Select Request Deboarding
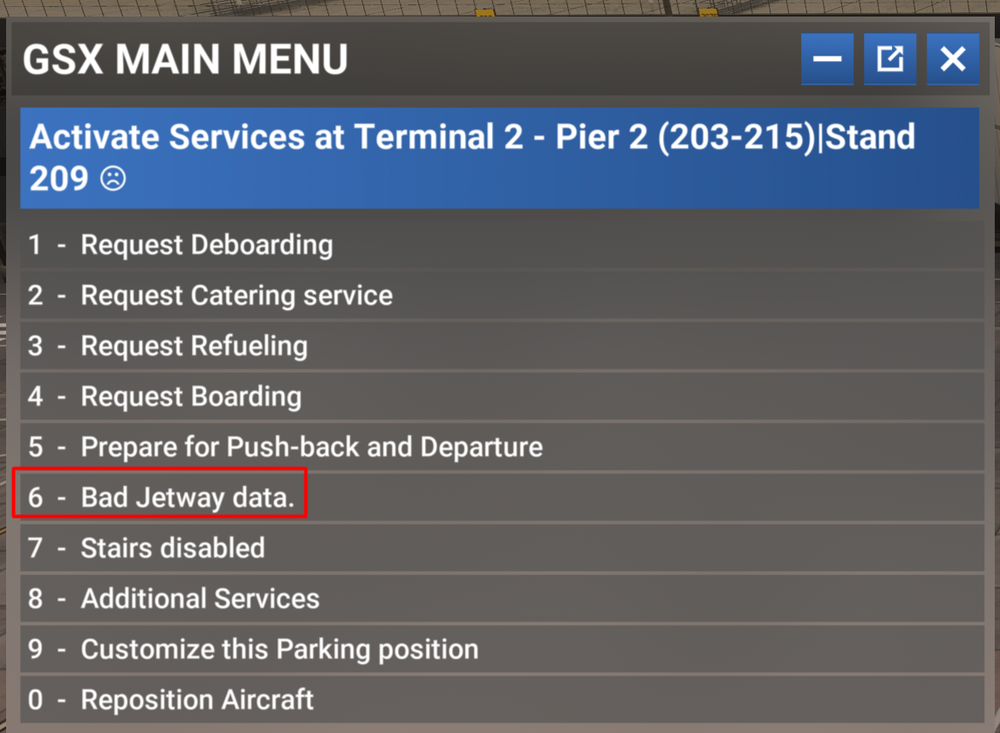 pos(206,245)
